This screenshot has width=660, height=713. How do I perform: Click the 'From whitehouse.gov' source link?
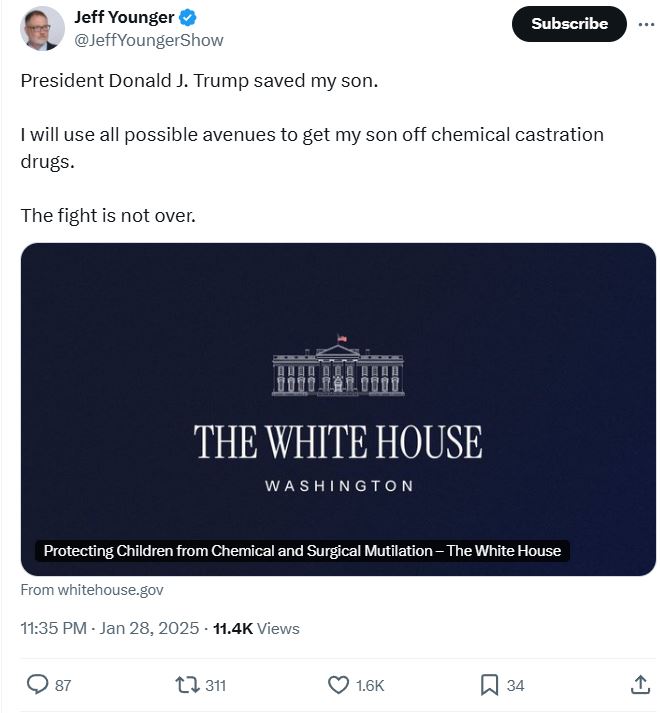point(92,590)
